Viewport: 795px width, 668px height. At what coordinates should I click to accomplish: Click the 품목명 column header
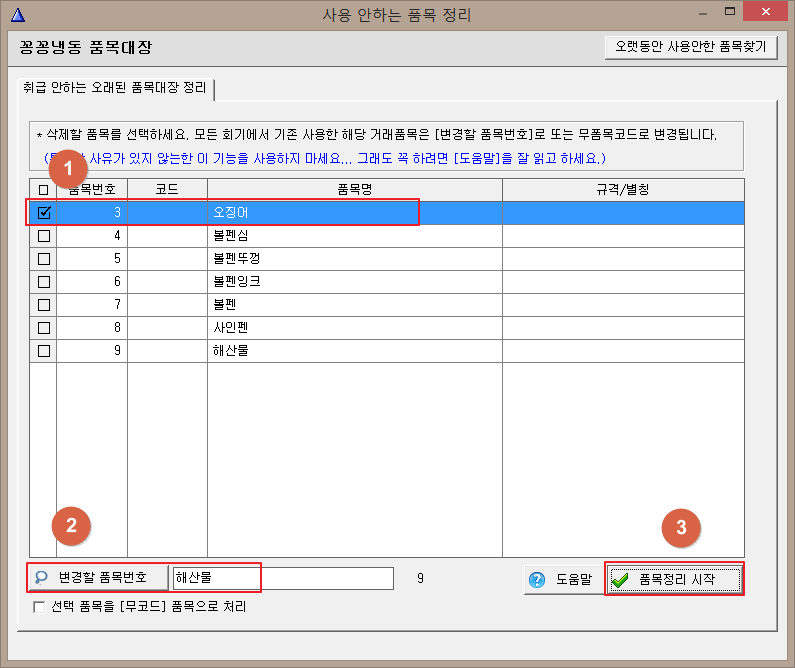pyautogui.click(x=355, y=190)
